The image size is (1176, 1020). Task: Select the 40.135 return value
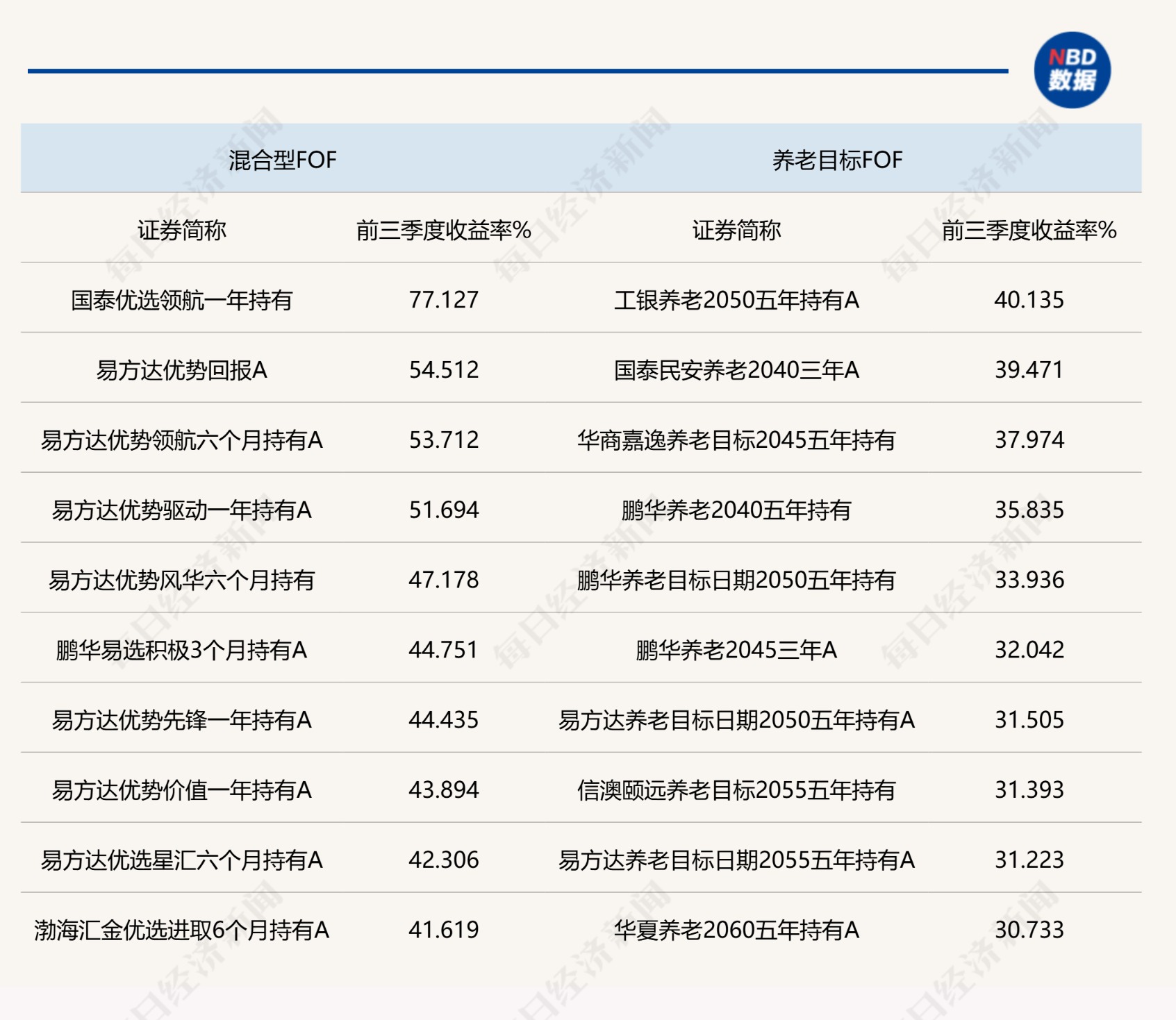click(x=1029, y=300)
